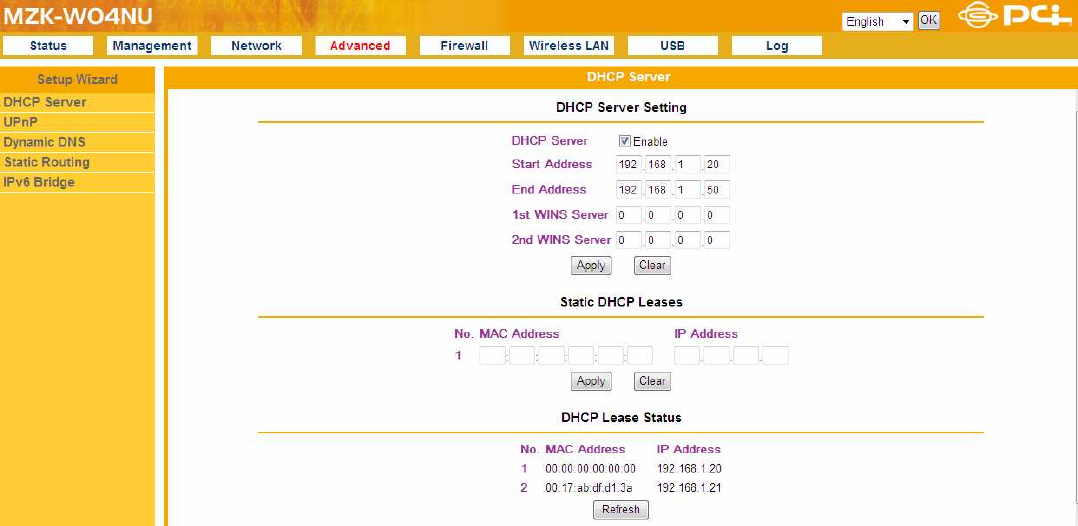Apply the DHCP Server Setting
The height and width of the screenshot is (526, 1078).
coord(591,265)
